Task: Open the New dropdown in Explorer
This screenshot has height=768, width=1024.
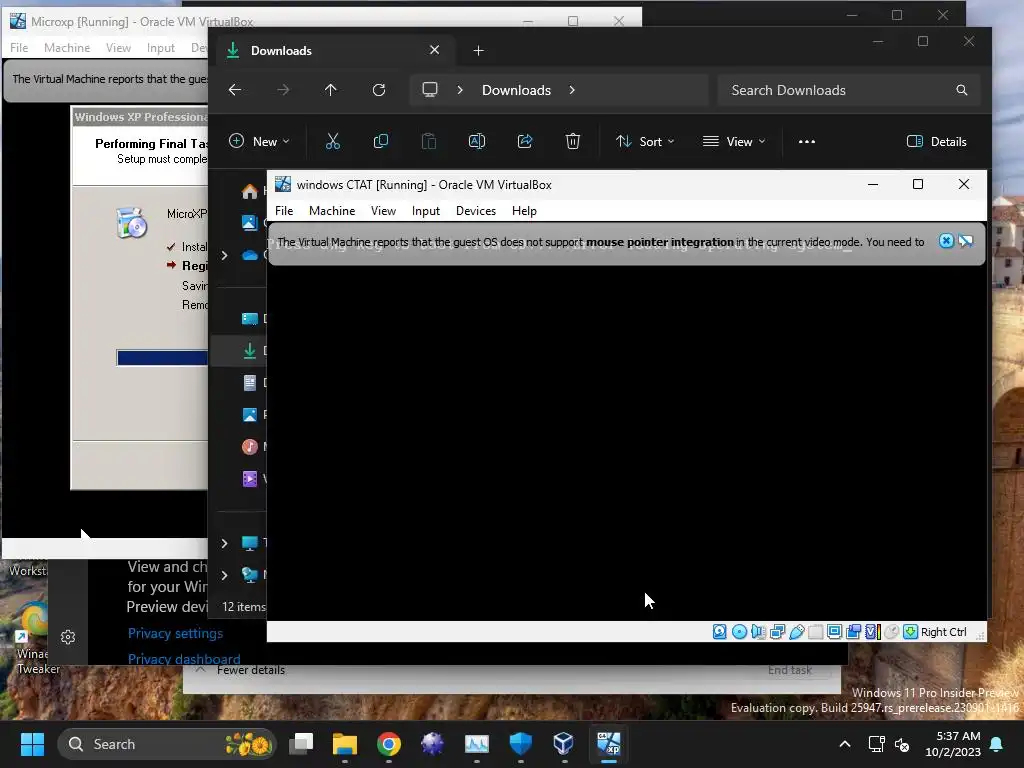Action: pos(259,141)
